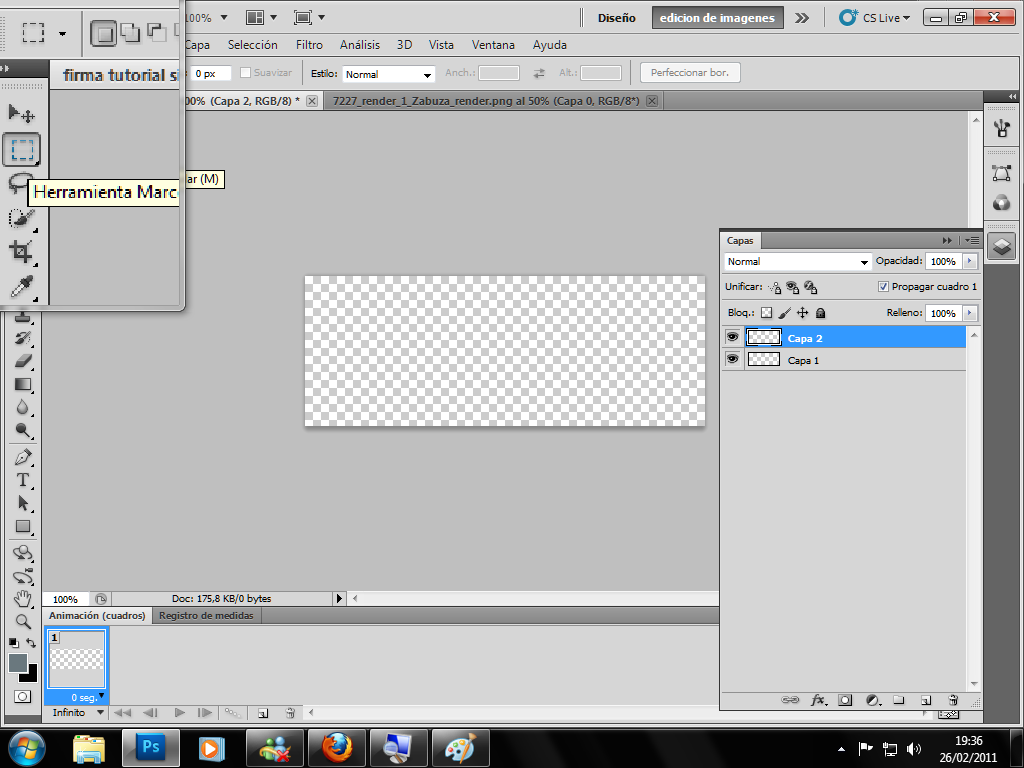Toggle unify layer visibility
Viewport: 1024px width, 768px height.
pos(792,287)
